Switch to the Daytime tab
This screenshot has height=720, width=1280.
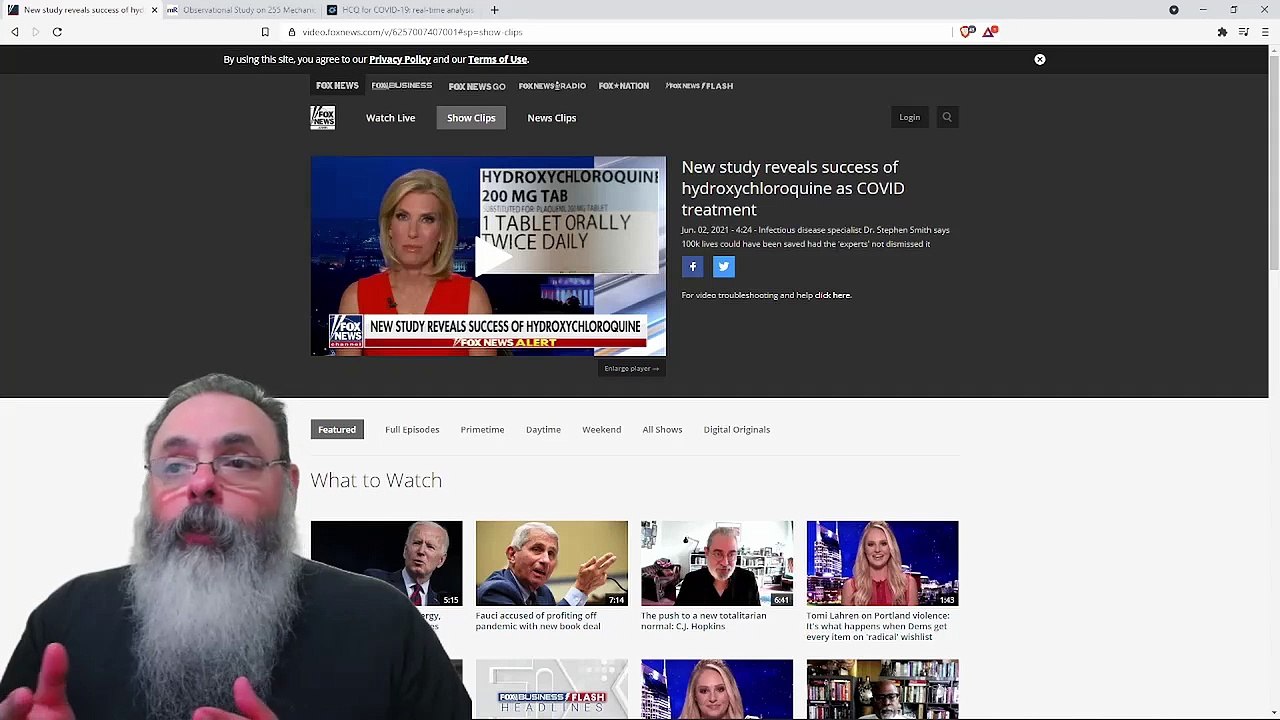click(x=543, y=430)
